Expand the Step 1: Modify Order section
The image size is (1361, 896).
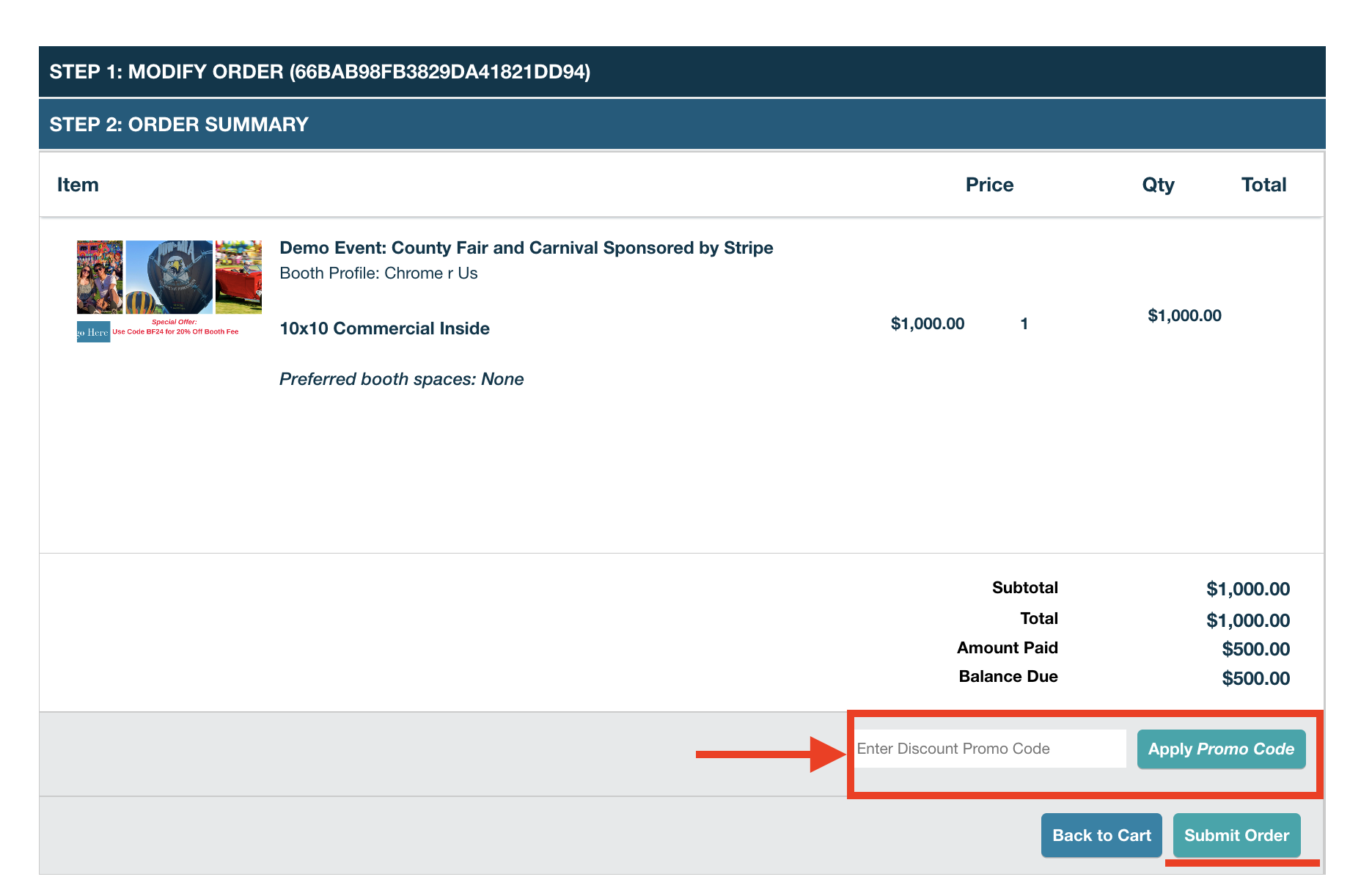(320, 72)
